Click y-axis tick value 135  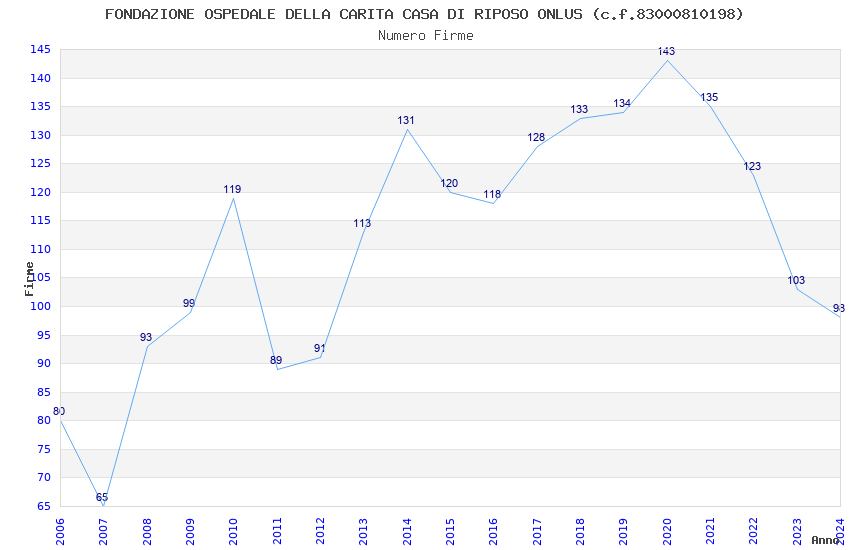point(40,106)
